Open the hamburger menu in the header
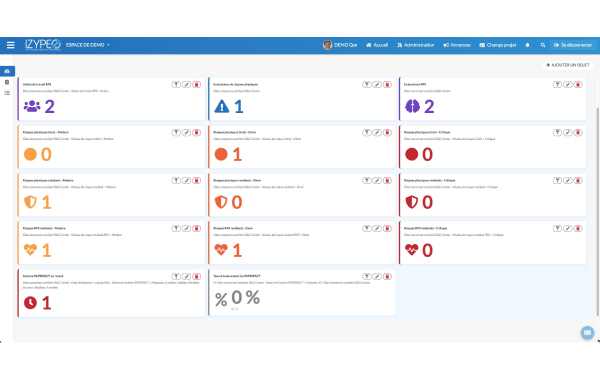 11,45
